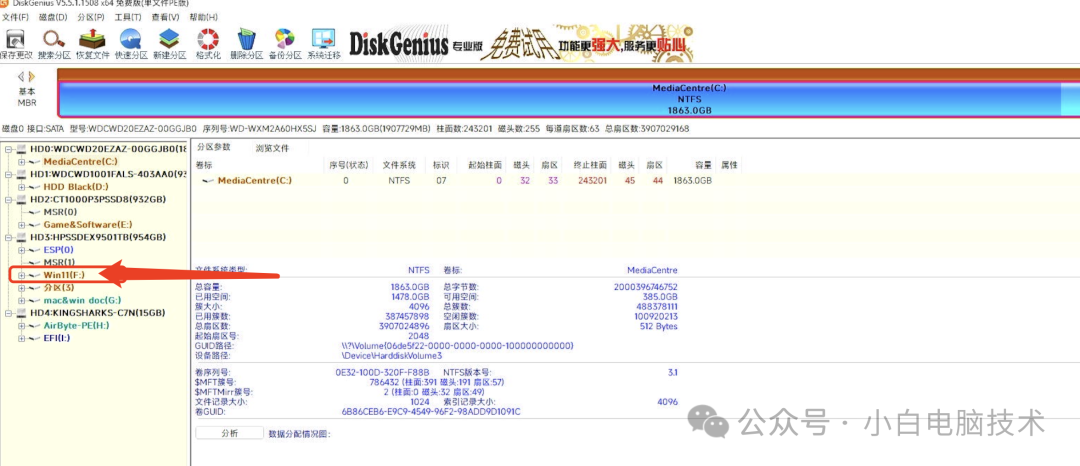The image size is (1080, 466).
Task: Click volume icon beside MediaCentre(C:) in partition table
Action: click(x=207, y=181)
